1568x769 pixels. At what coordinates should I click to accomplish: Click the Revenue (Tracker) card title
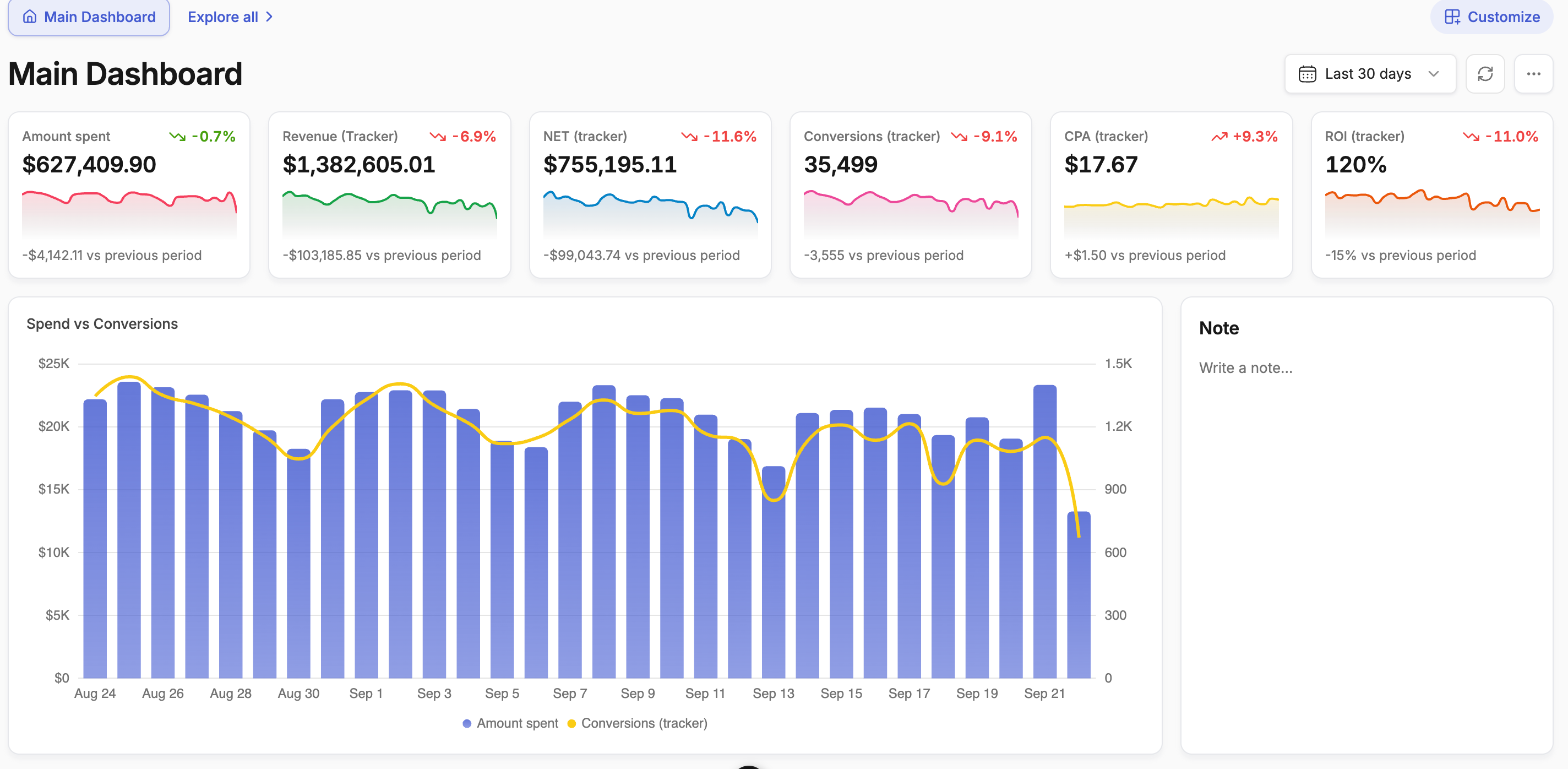coord(340,136)
